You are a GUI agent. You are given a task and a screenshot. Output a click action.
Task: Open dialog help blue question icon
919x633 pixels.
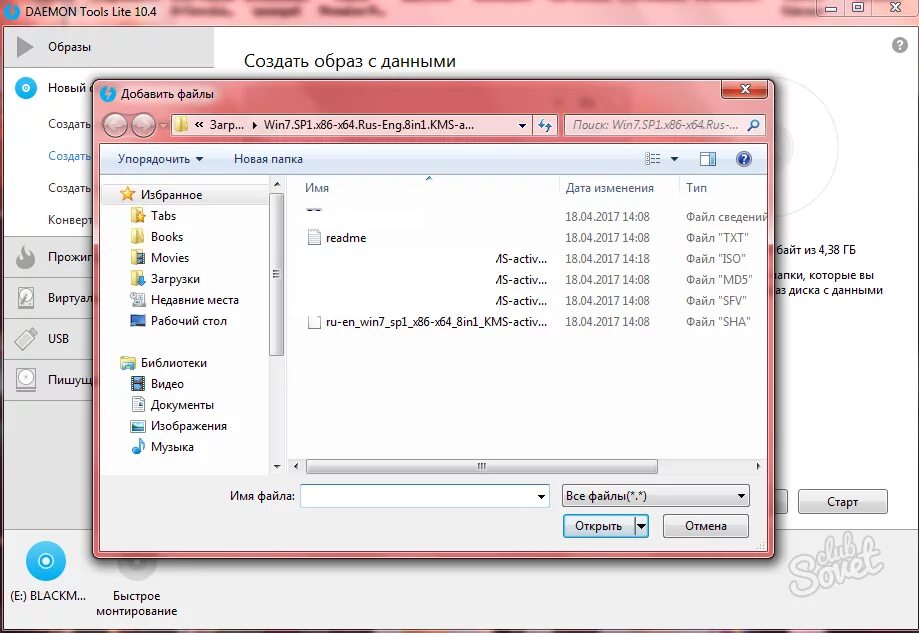[x=744, y=159]
